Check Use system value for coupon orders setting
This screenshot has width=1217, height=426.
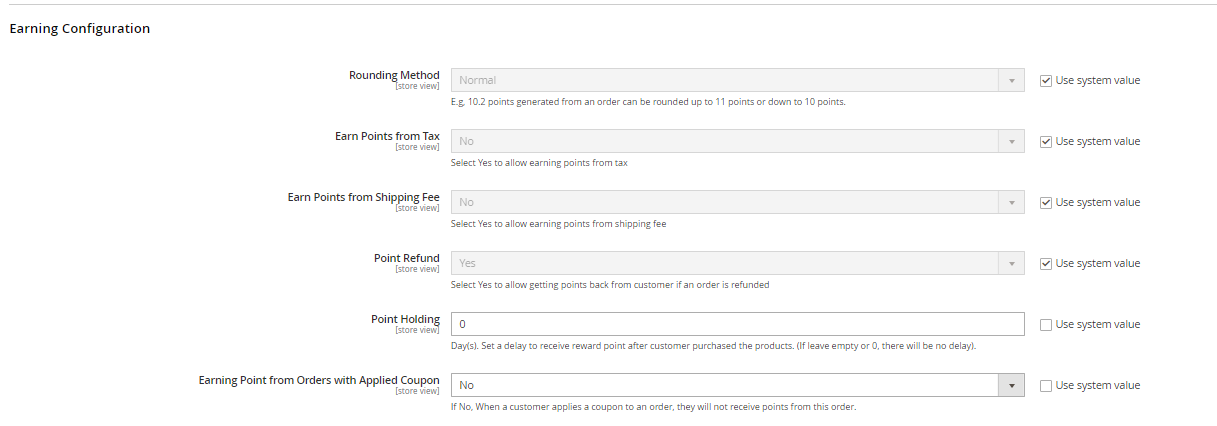[1046, 385]
